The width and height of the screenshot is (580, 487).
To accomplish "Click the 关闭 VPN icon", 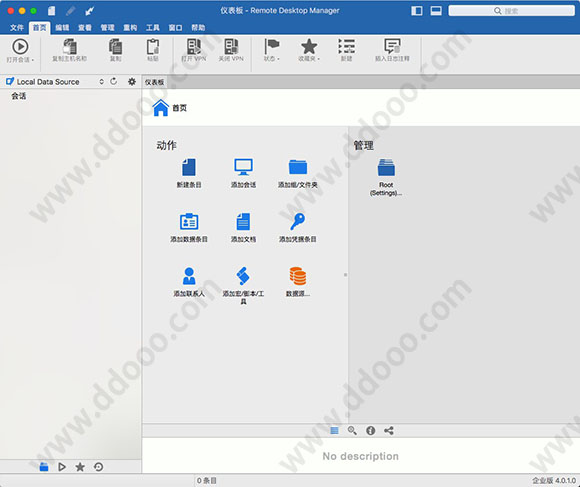I will click(x=231, y=47).
